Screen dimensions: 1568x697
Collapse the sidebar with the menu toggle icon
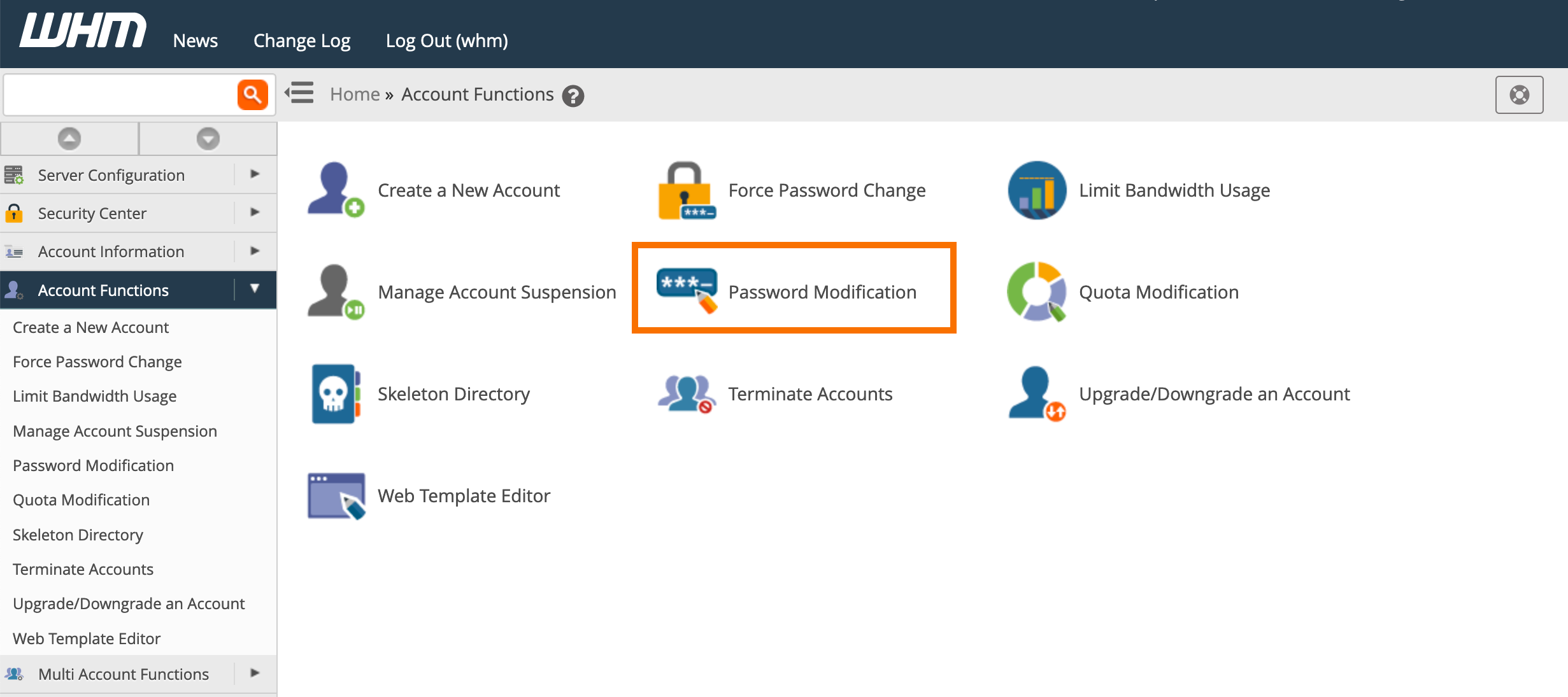299,93
